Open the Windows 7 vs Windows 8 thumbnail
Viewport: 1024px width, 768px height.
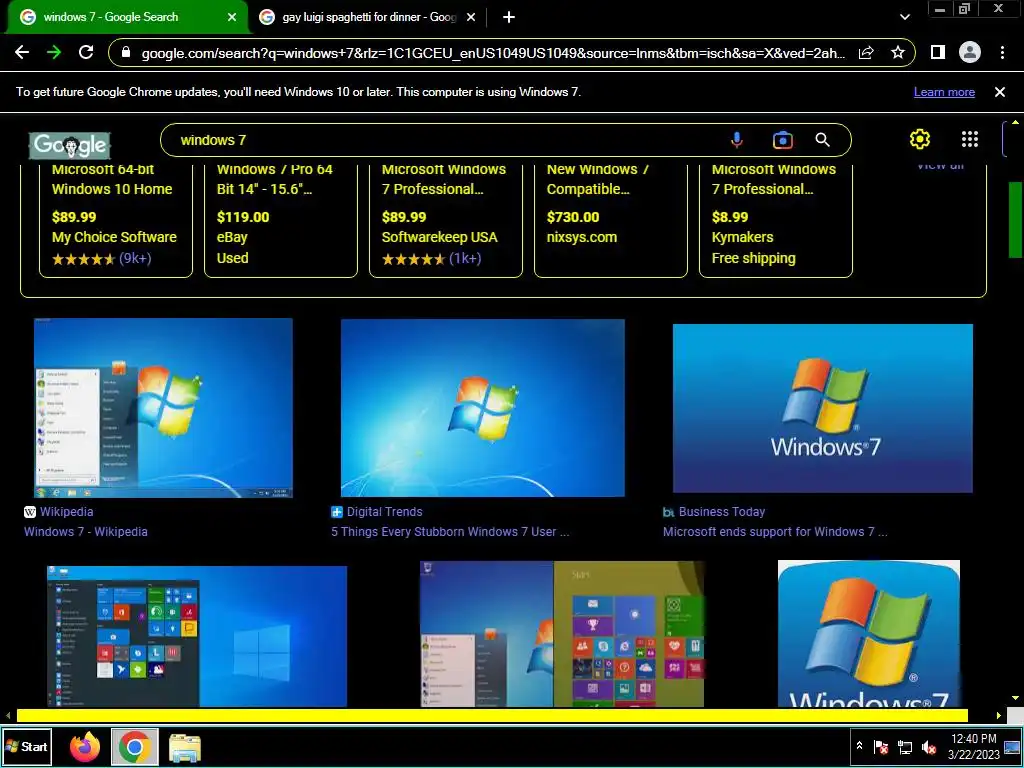click(562, 633)
